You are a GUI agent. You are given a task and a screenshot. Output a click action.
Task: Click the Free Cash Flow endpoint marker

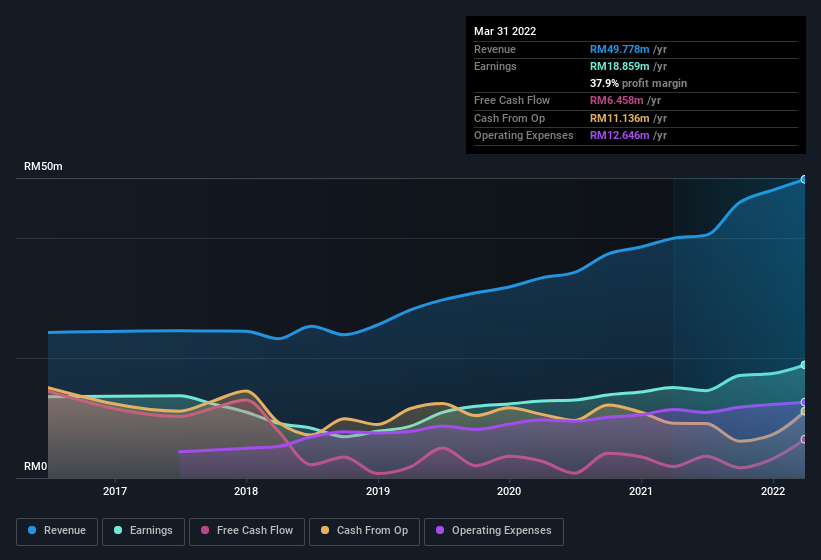click(x=804, y=439)
